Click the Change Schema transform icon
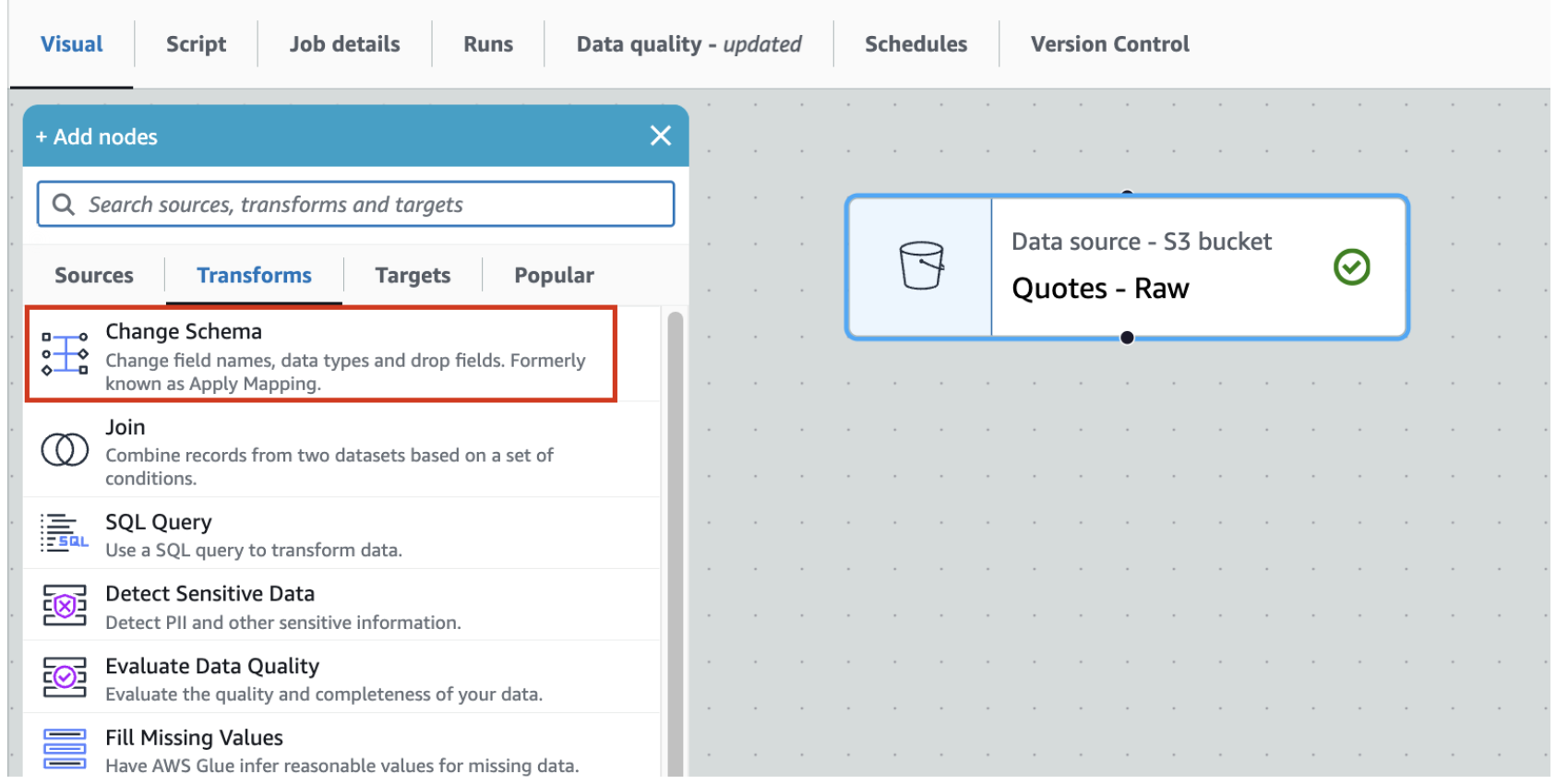The width and height of the screenshot is (1556, 784). click(65, 354)
